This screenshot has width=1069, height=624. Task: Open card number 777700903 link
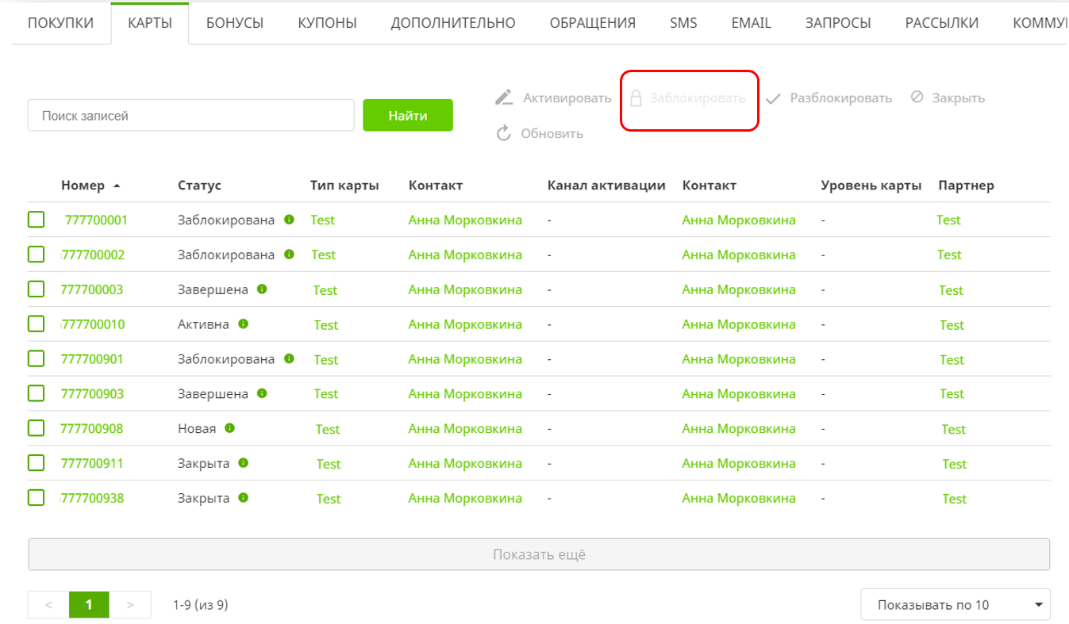point(92,394)
